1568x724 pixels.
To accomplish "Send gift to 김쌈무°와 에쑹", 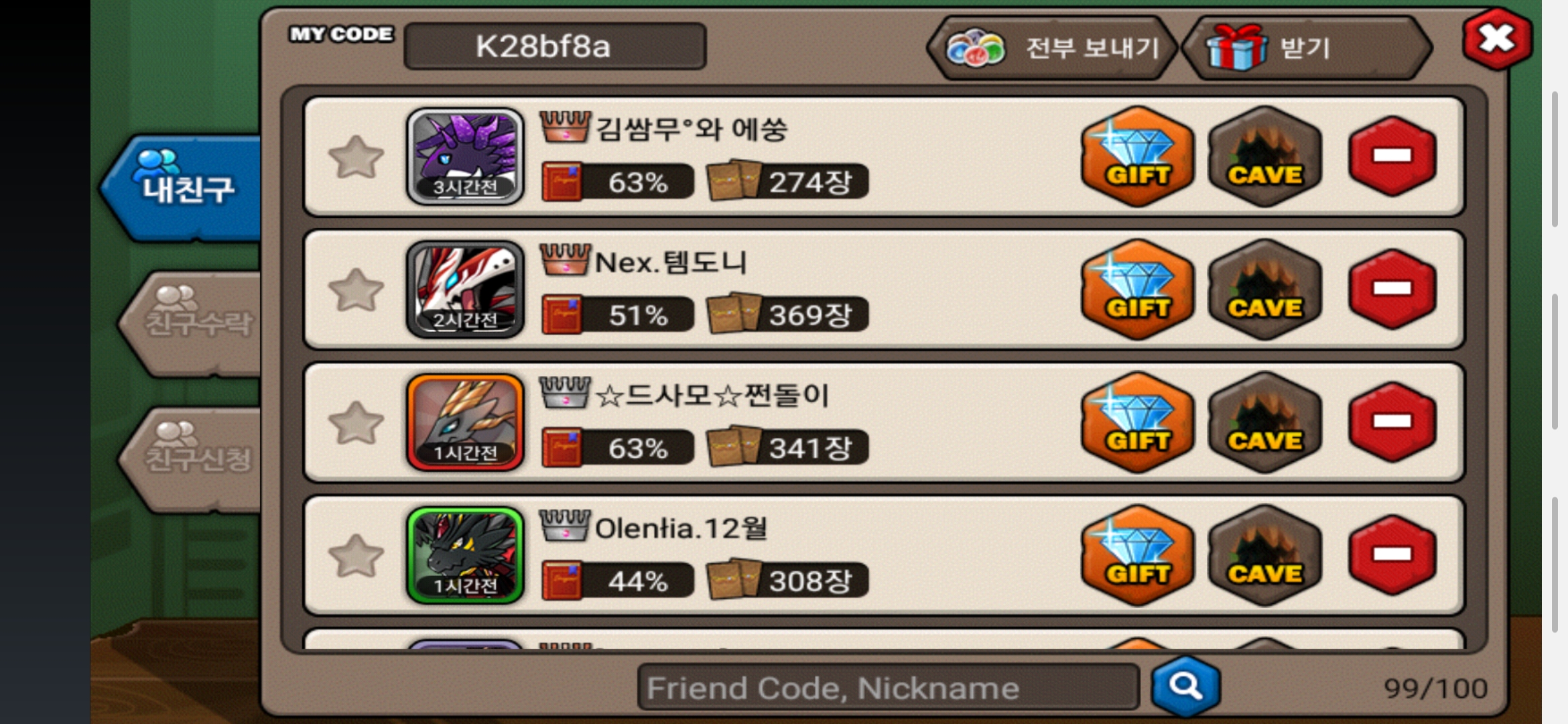I will point(1138,156).
